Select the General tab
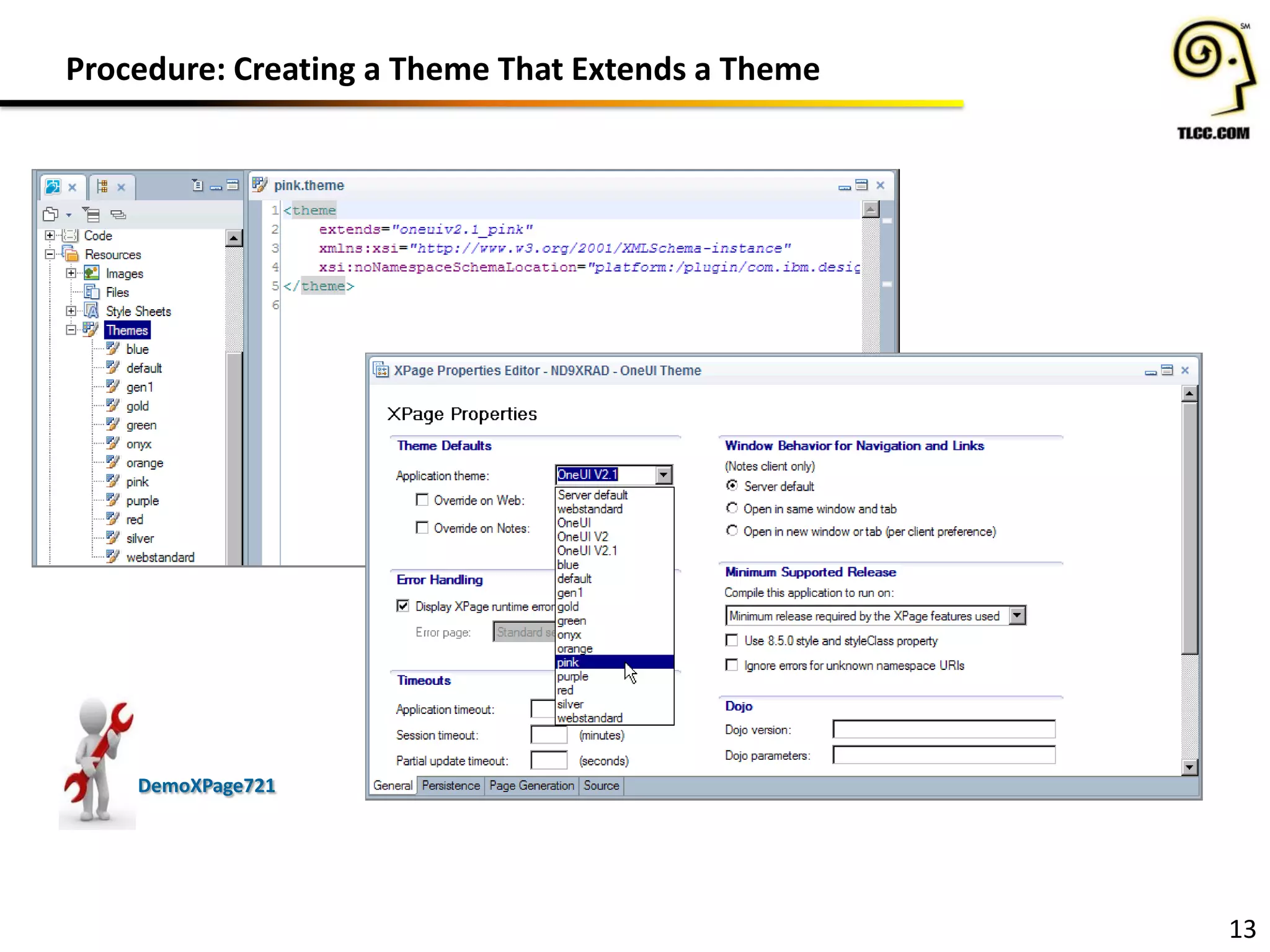Image resolution: width=1270 pixels, height=952 pixels. click(393, 785)
